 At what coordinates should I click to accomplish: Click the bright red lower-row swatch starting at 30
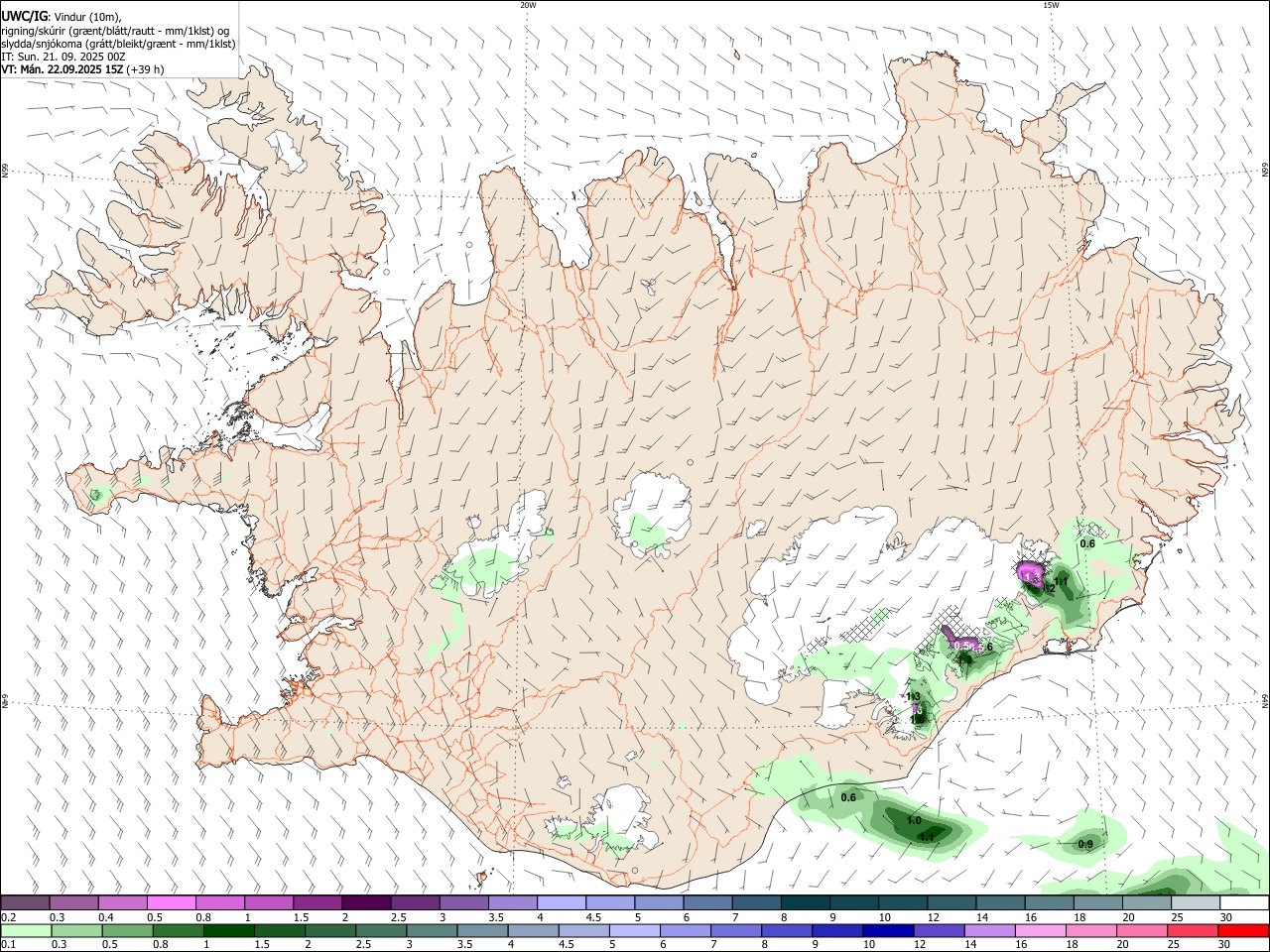(1244, 931)
